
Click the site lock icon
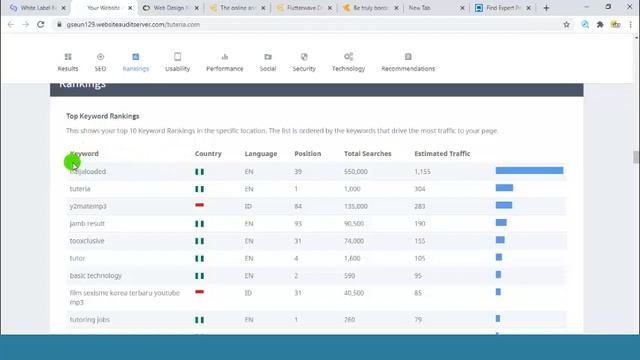pos(59,24)
